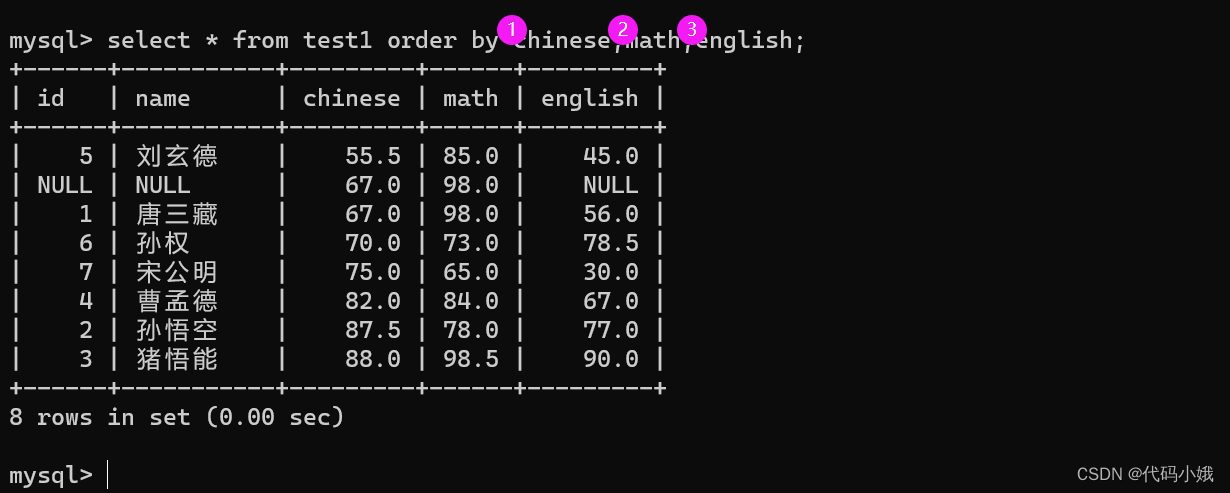Select the name 孙悟空
The width and height of the screenshot is (1230, 493).
pos(177,330)
